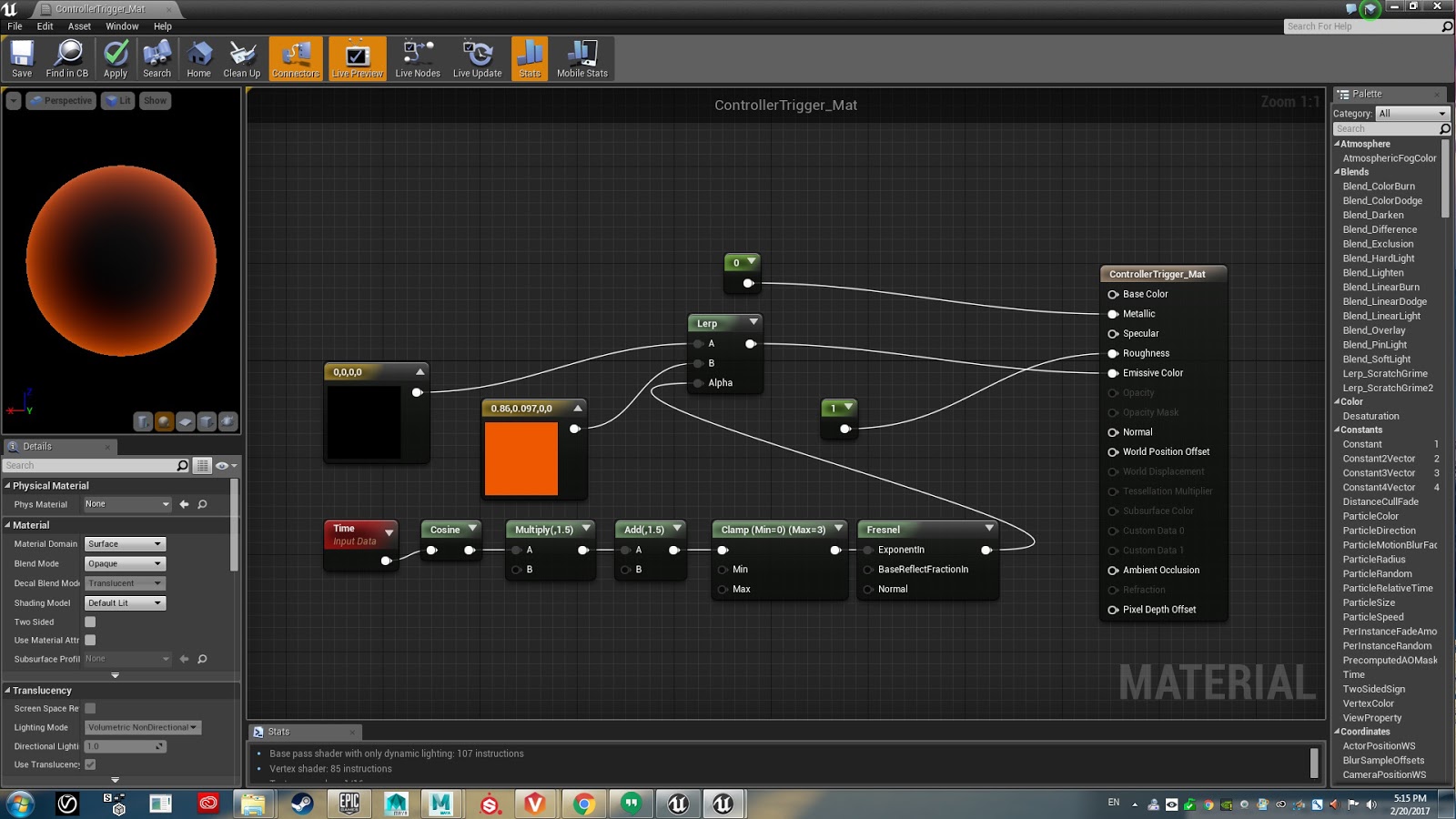Enable the Two Sided checkbox
The image size is (1456, 819).
point(88,622)
